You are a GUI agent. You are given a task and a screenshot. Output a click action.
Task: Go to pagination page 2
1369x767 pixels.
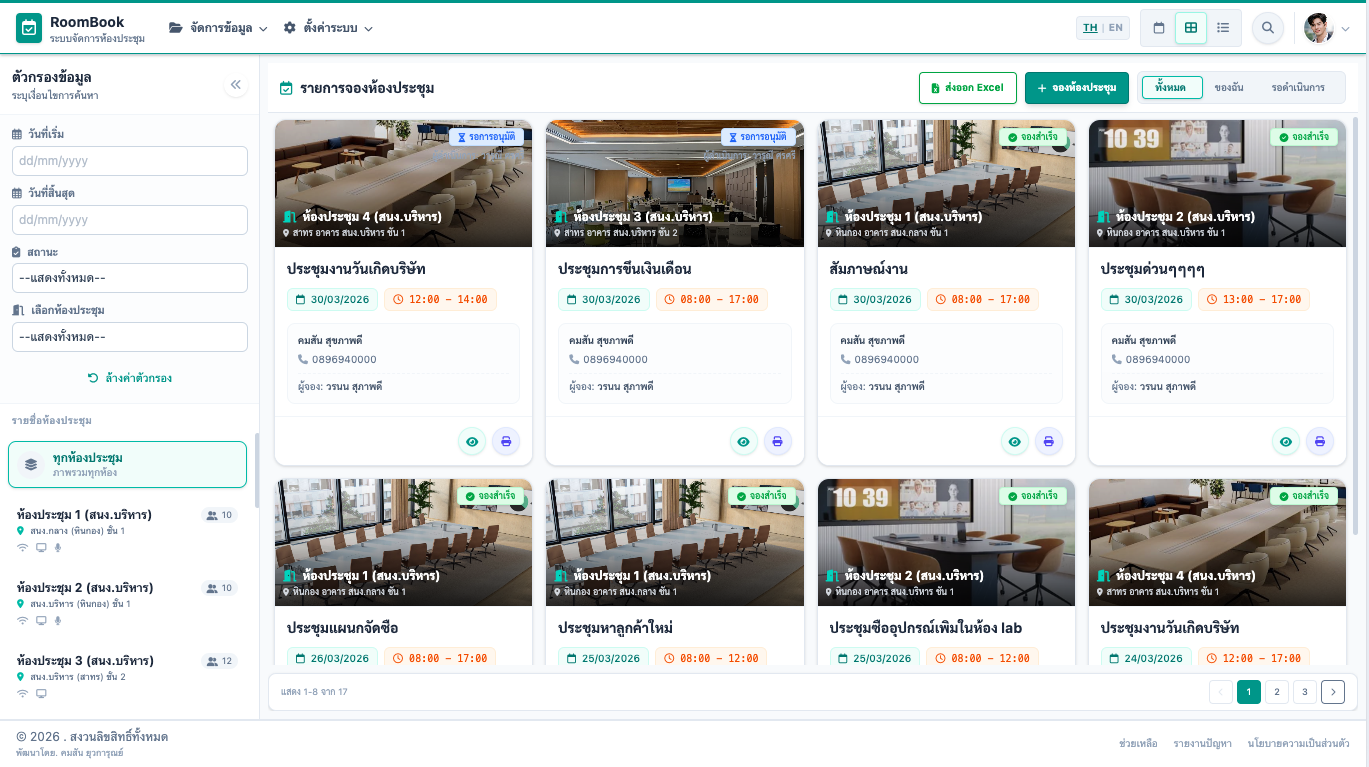(x=1277, y=692)
